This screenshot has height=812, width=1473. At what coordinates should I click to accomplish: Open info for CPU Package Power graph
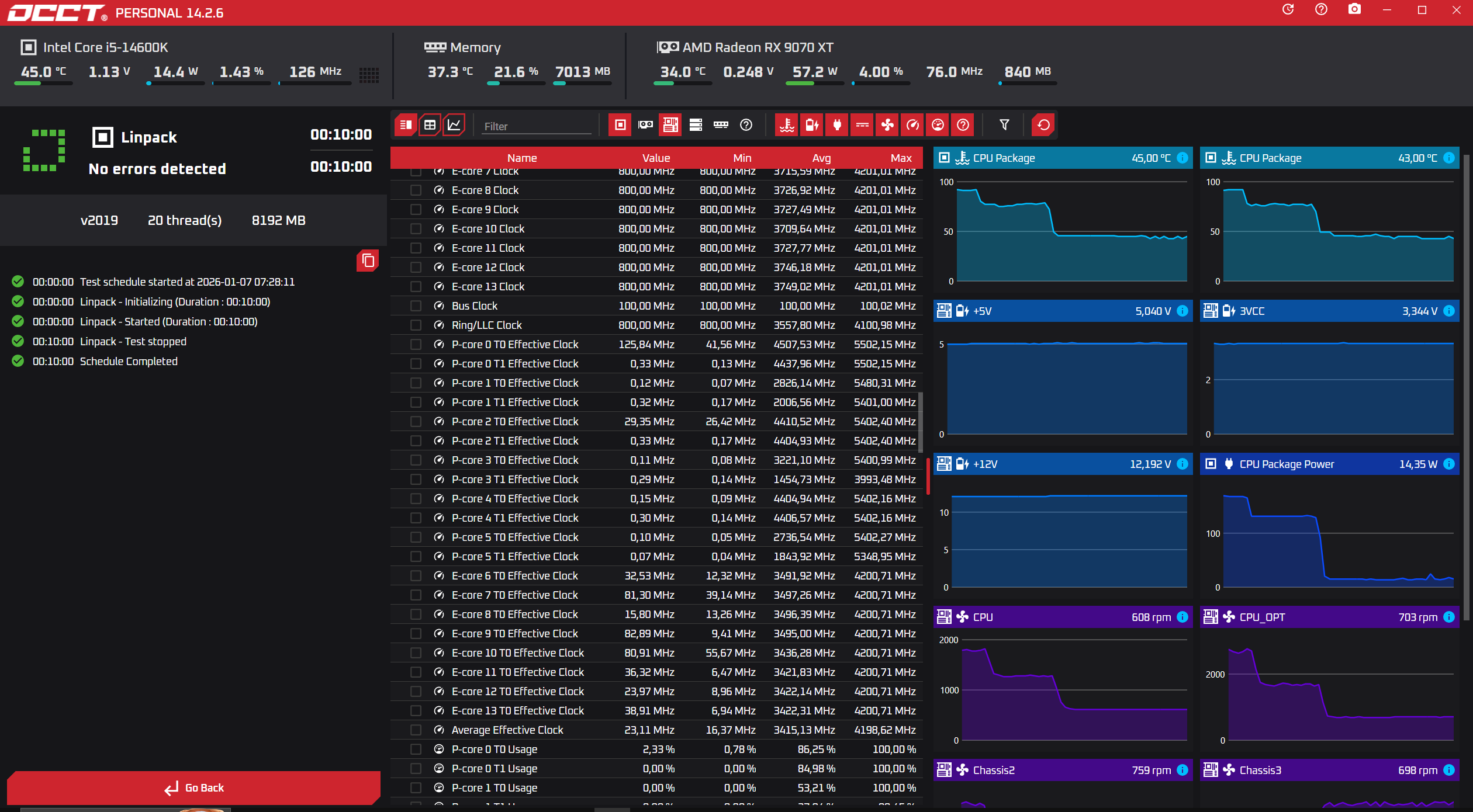1448,464
